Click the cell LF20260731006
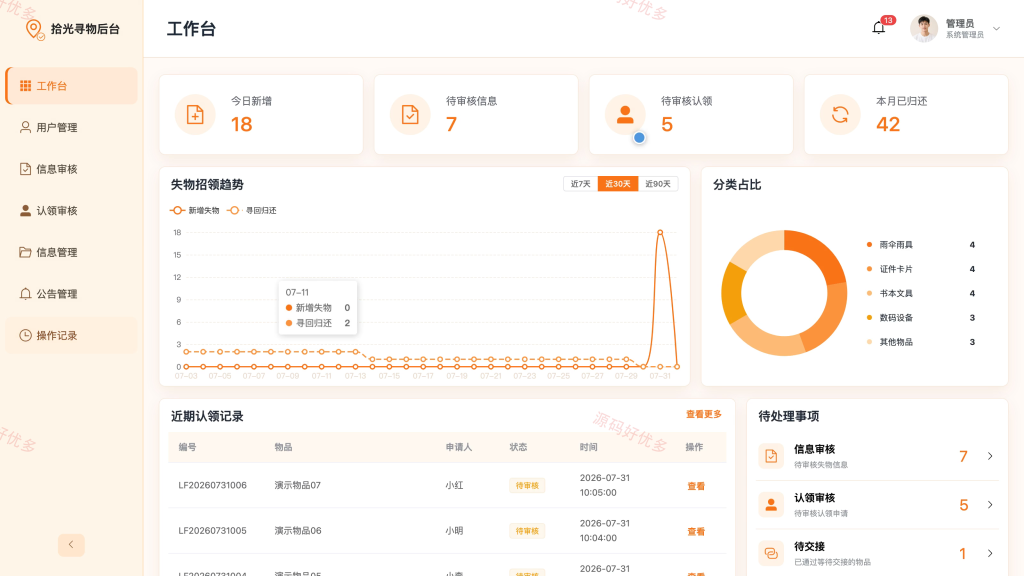The width and height of the screenshot is (1024, 576). [212, 485]
